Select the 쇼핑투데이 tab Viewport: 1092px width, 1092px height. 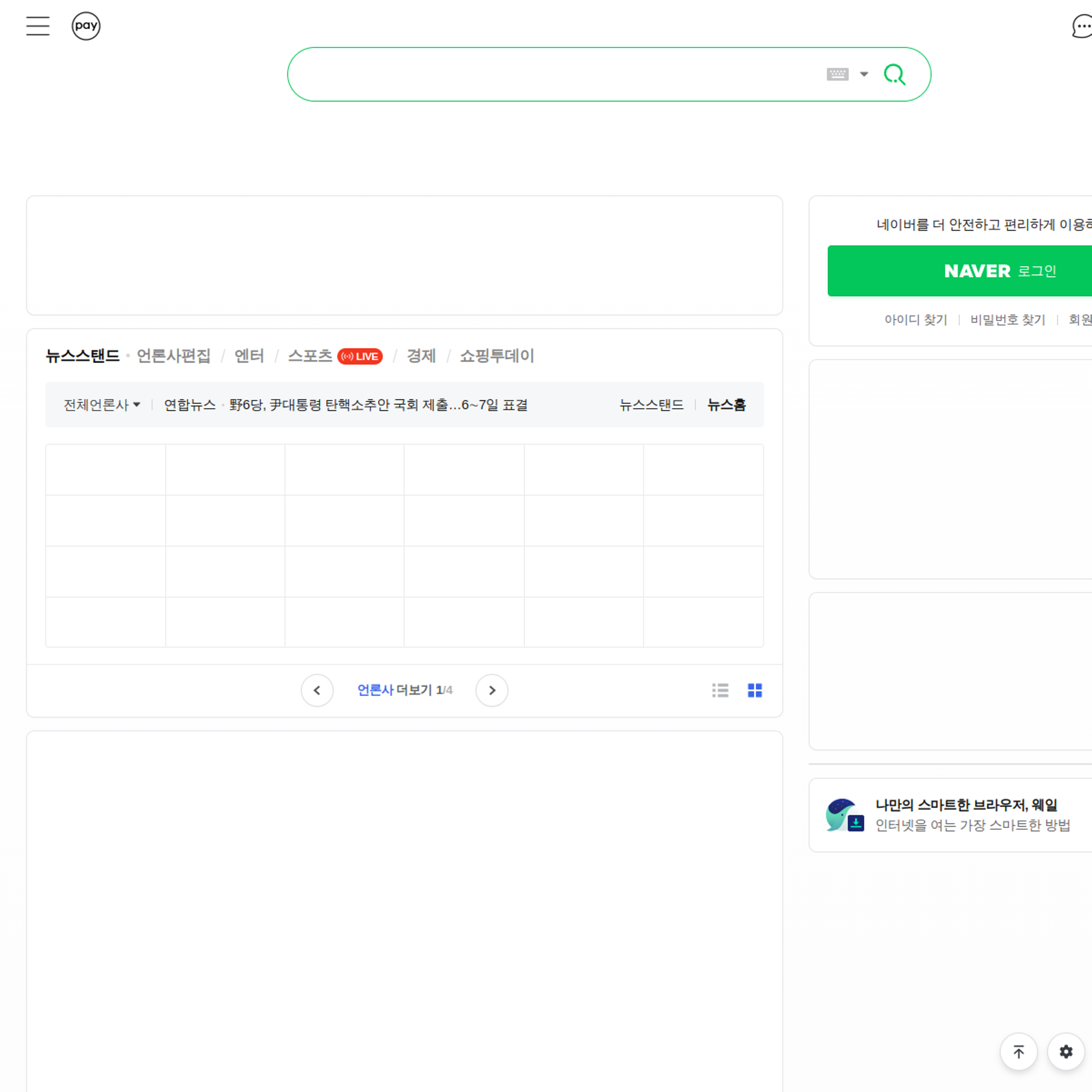click(x=497, y=355)
